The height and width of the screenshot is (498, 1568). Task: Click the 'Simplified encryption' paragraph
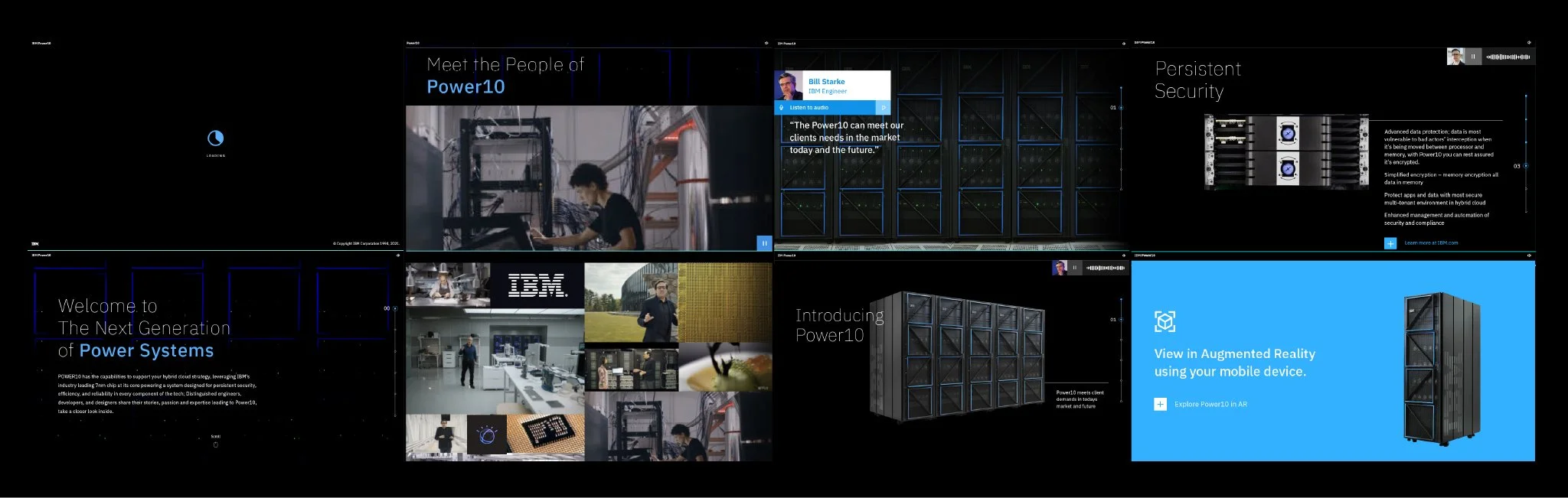1441,178
